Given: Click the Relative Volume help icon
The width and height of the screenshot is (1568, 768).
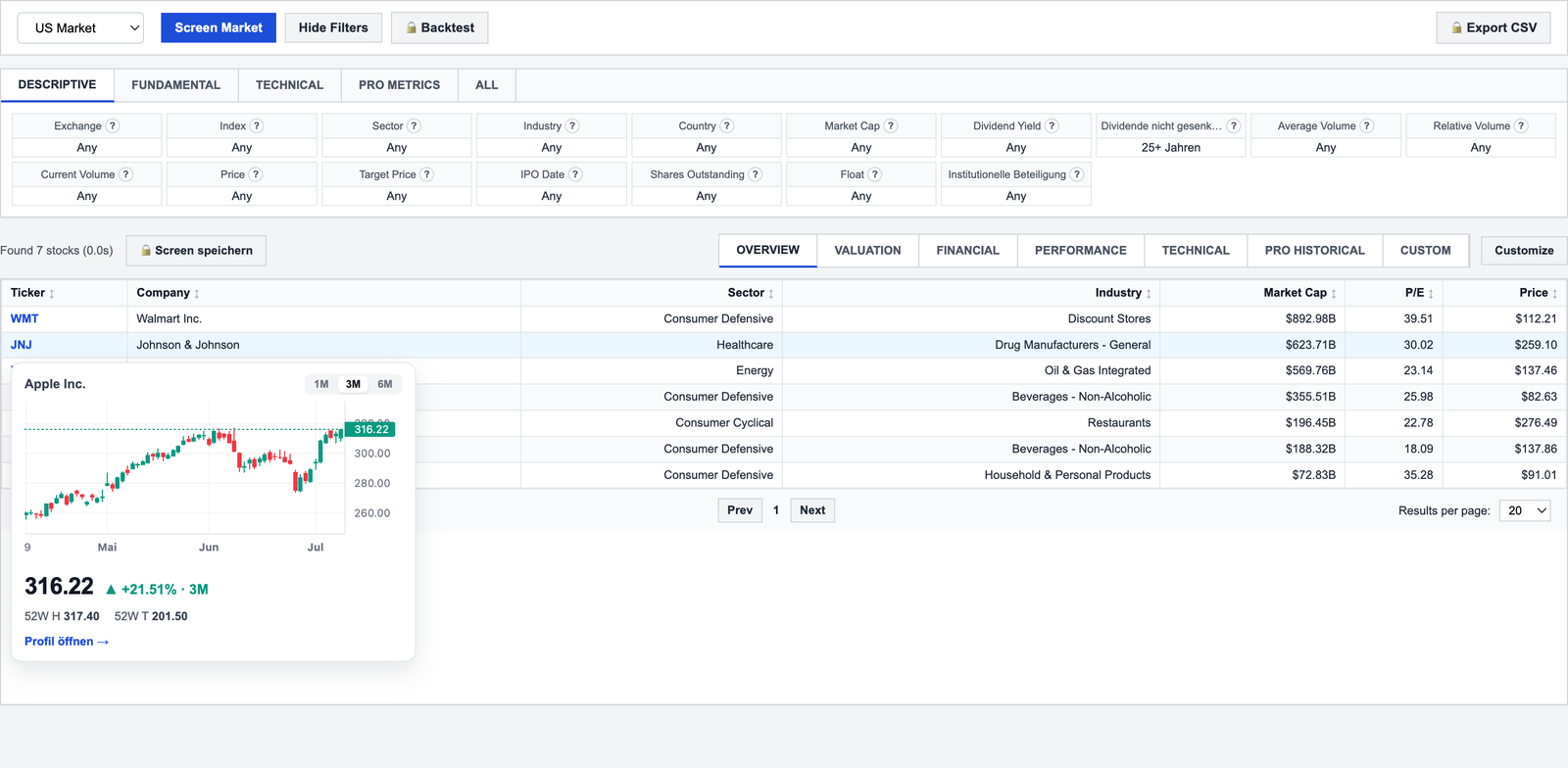Looking at the screenshot, I should [1521, 125].
